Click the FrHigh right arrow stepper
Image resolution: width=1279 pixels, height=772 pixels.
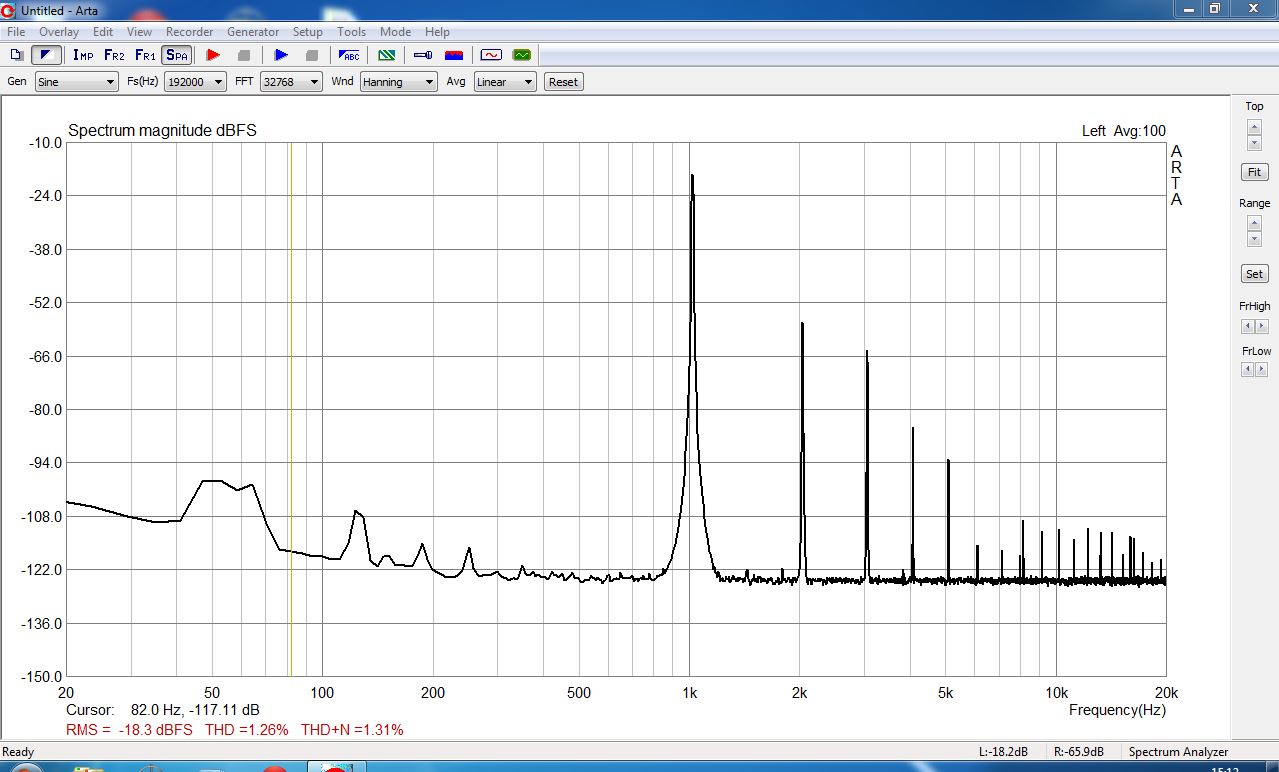(x=1262, y=327)
